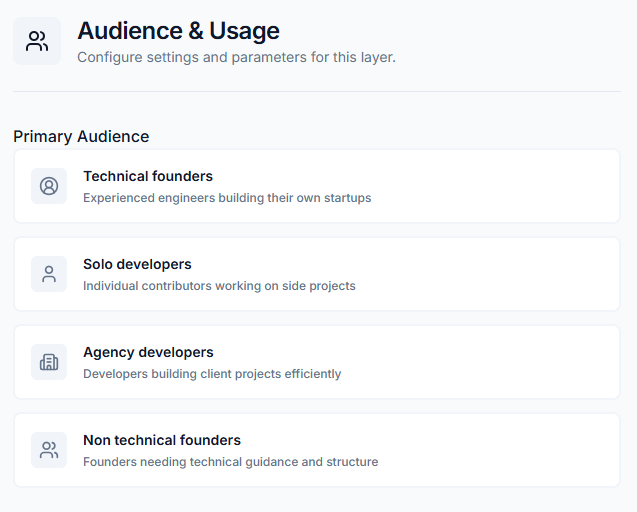Click "Founders needing technical guidance and structure" description

click(x=230, y=462)
